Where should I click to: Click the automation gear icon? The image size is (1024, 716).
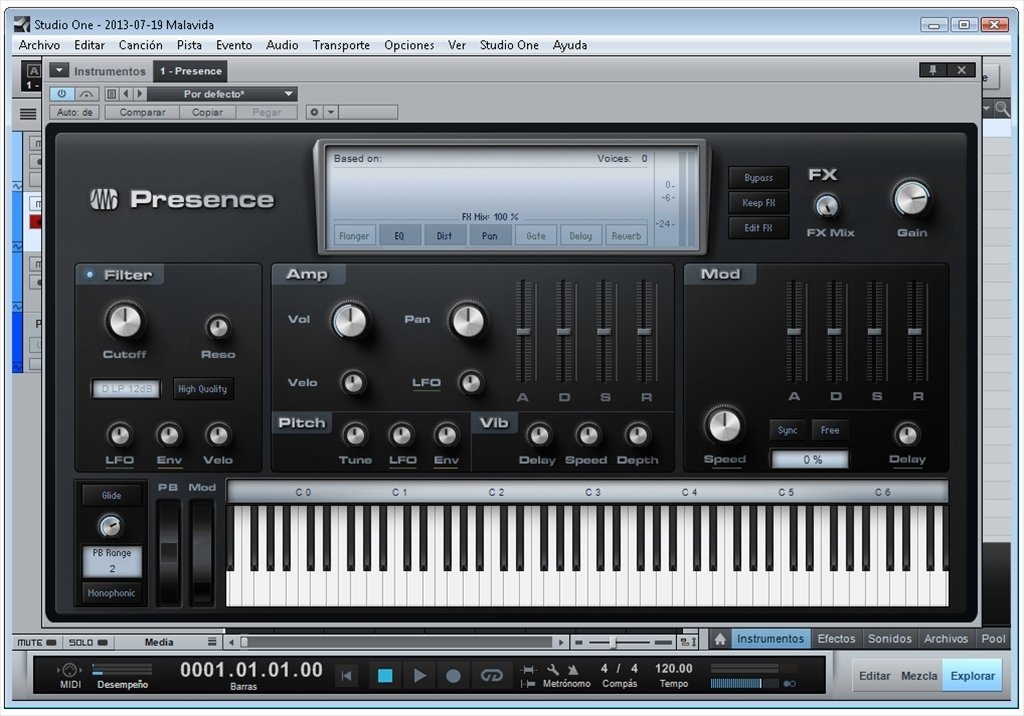pos(314,112)
